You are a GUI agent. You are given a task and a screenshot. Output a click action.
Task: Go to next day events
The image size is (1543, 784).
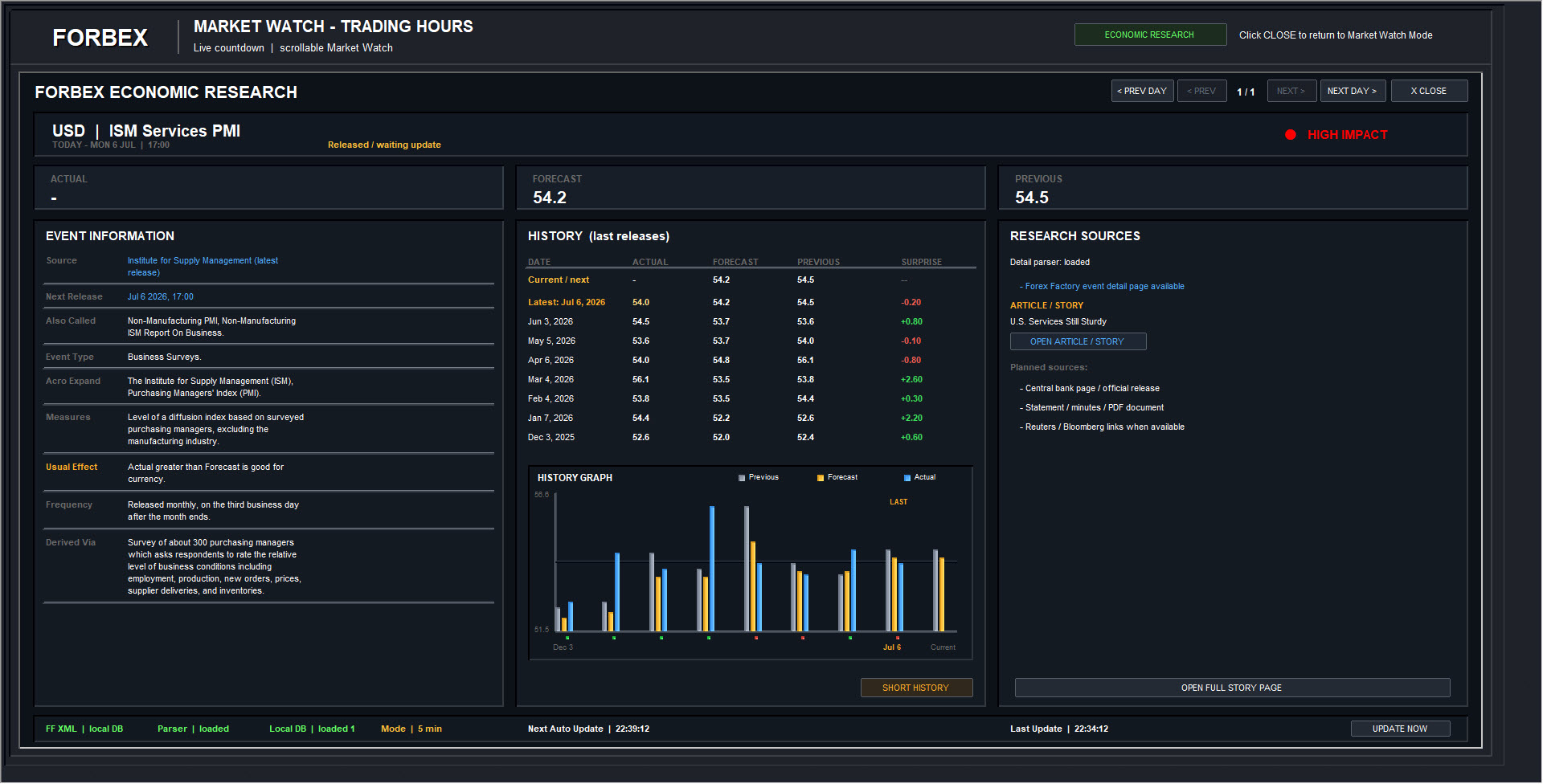click(1353, 91)
